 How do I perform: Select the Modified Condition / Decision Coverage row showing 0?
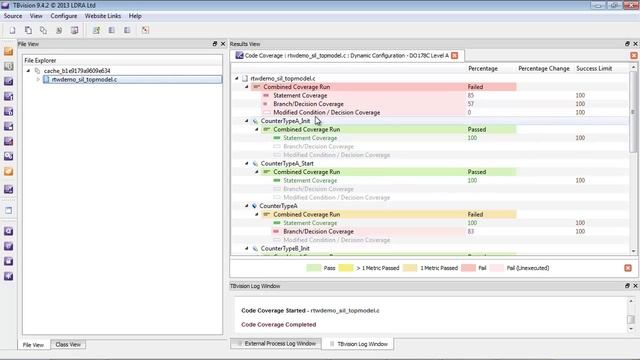tap(430, 112)
